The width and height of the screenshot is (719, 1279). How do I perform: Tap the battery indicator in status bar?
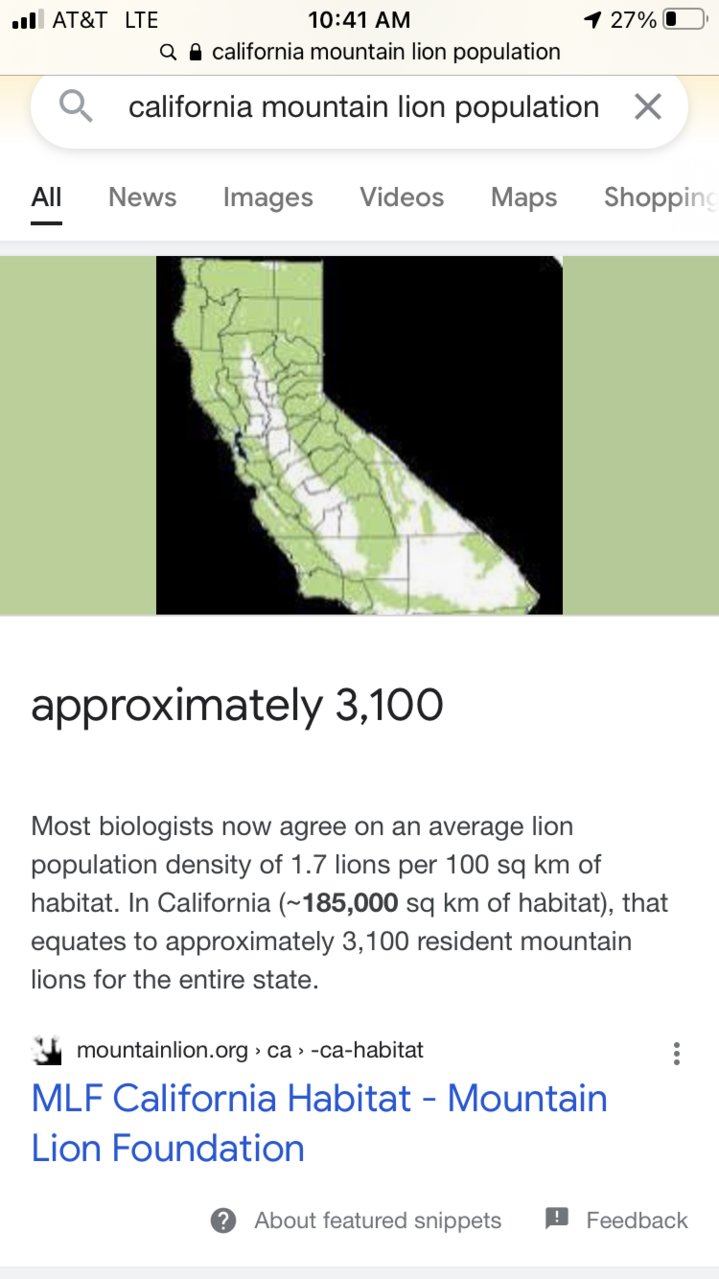(685, 19)
